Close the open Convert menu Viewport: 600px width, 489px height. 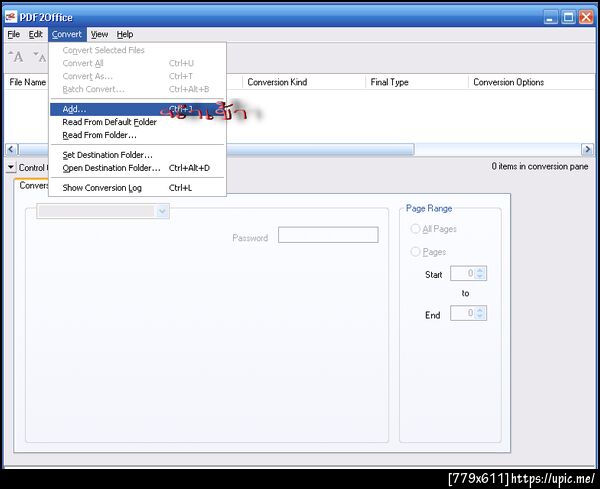[67, 34]
